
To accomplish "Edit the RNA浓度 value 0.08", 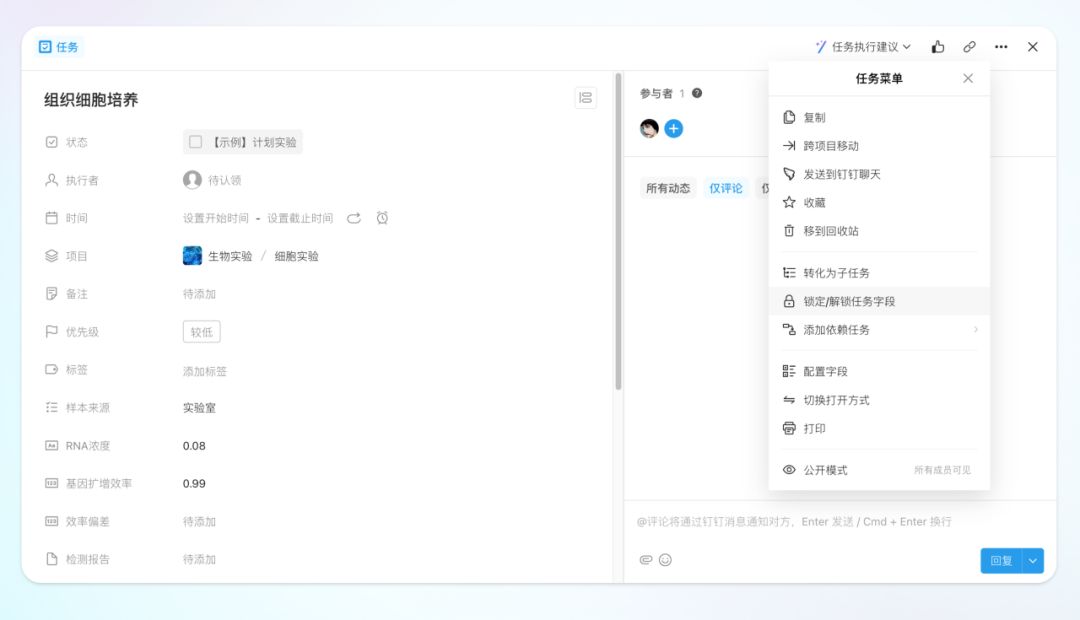I will point(194,446).
